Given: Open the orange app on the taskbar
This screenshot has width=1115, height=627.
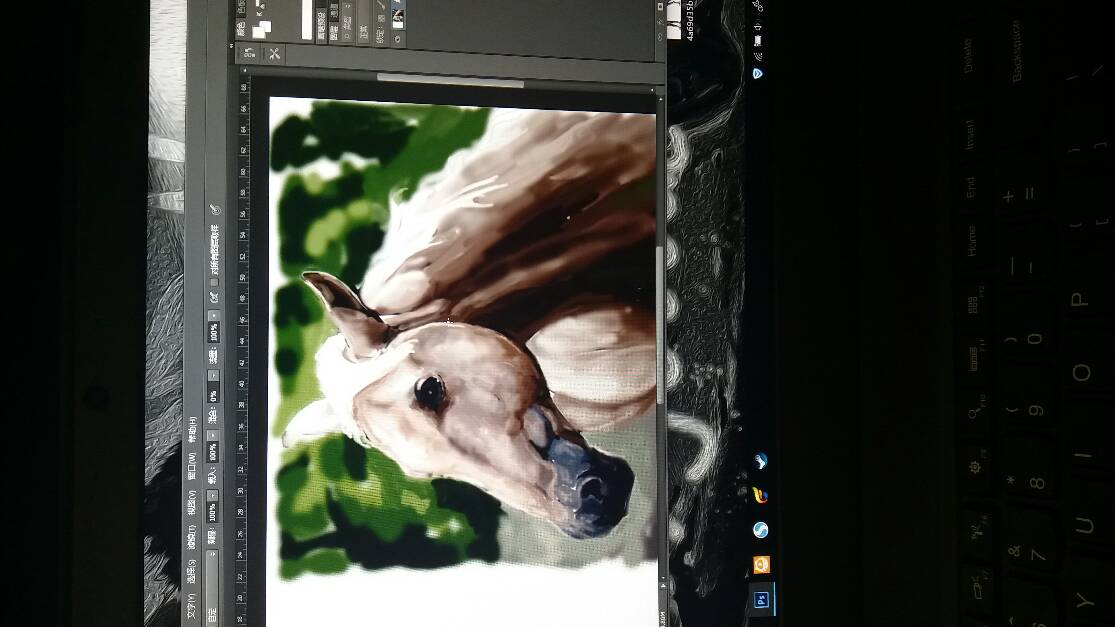Looking at the screenshot, I should coord(761,565).
